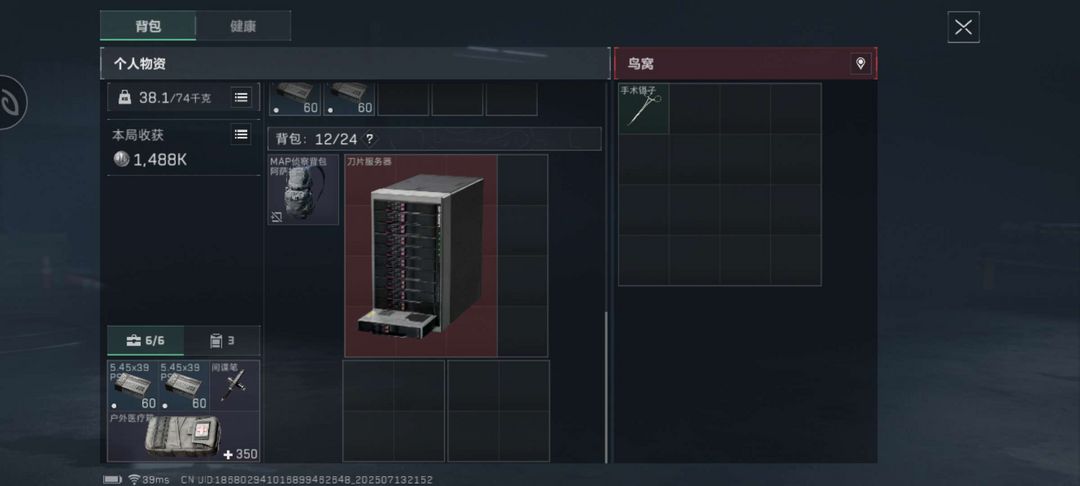This screenshot has height=486, width=1080.
Task: Open the list icon next to weight 38.1/74
Action: click(240, 97)
